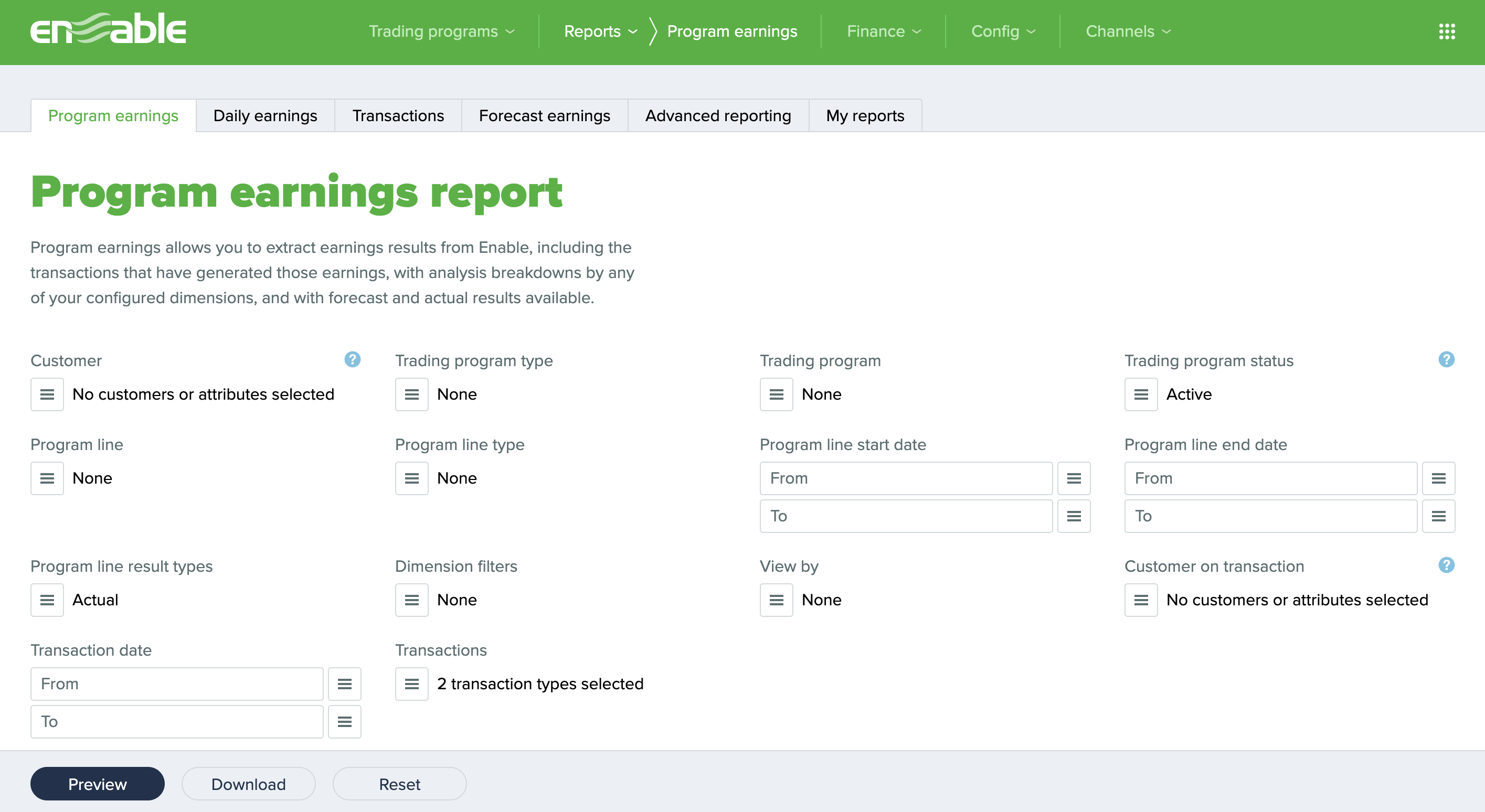Click Program earnings breadcrumb in header
Image resolution: width=1485 pixels, height=812 pixels.
[x=732, y=31]
